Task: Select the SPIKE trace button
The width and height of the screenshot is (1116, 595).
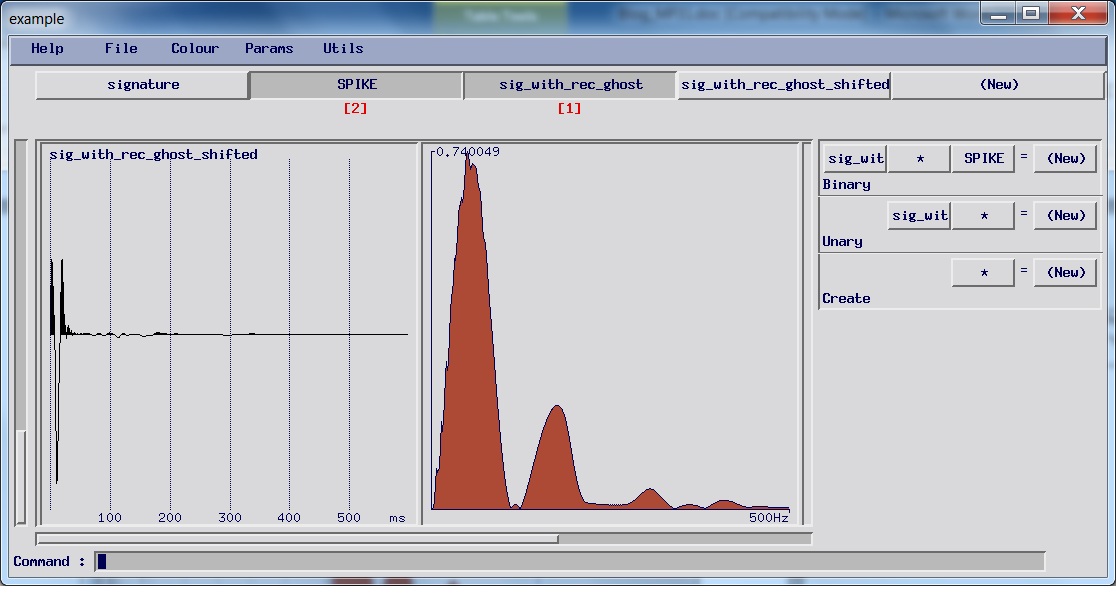Action: coord(357,85)
